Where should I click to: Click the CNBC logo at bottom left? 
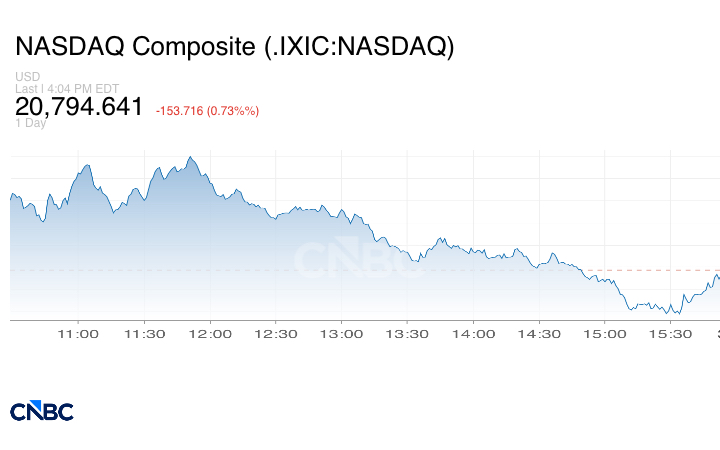[x=41, y=411]
